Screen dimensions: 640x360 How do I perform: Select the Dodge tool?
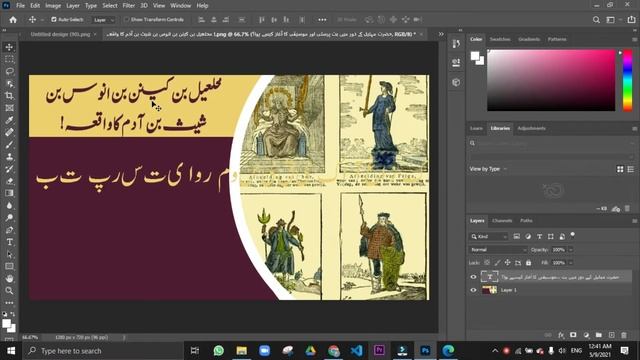pyautogui.click(x=9, y=218)
